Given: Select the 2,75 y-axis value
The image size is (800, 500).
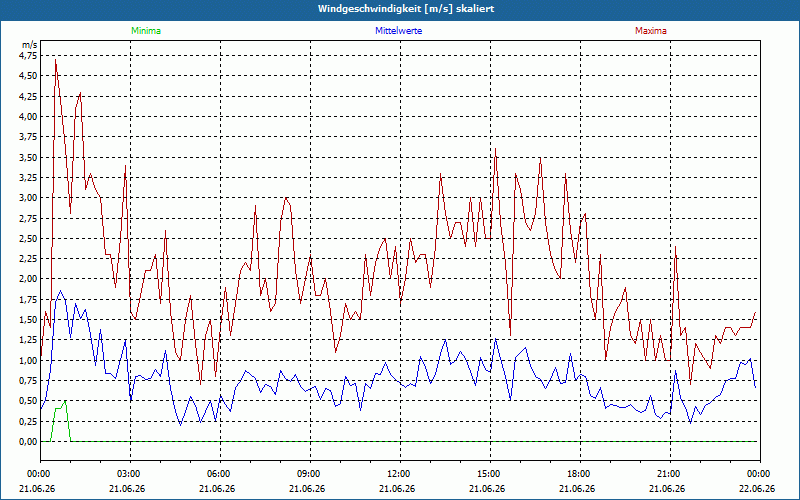Looking at the screenshot, I should tap(28, 218).
